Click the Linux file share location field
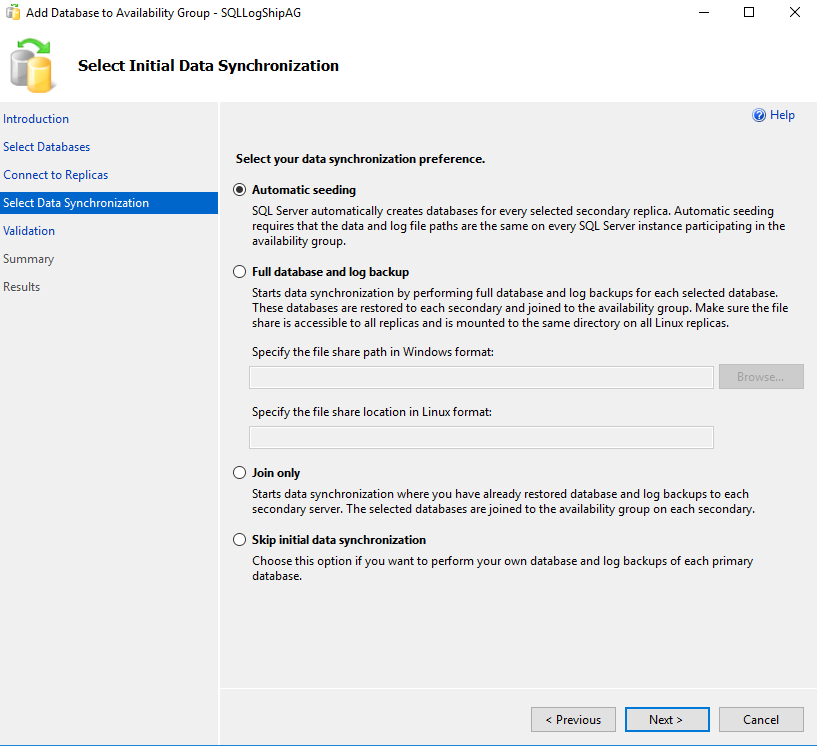Viewport: 817px width, 746px height. (x=481, y=437)
